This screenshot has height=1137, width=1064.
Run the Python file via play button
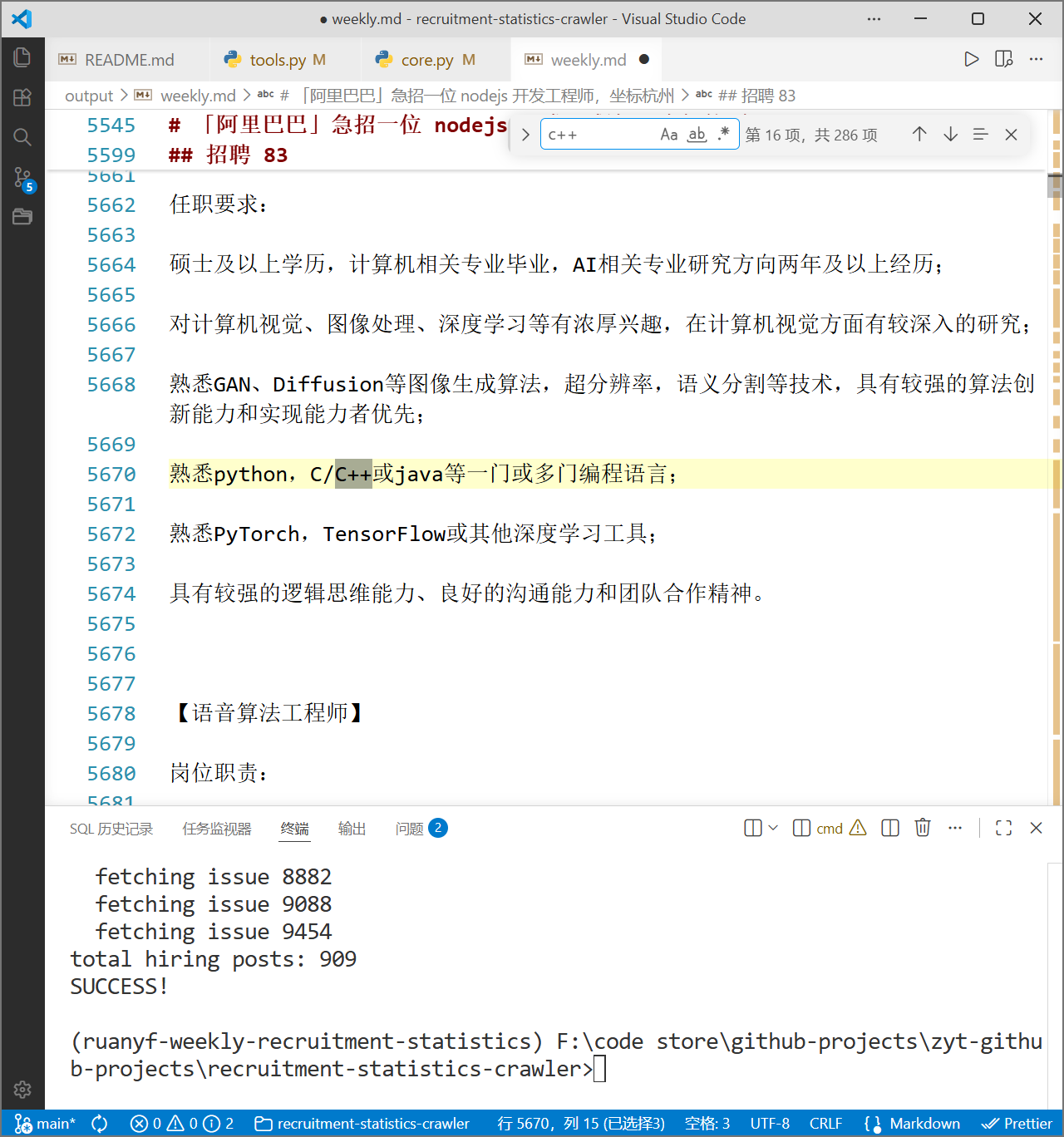(971, 59)
